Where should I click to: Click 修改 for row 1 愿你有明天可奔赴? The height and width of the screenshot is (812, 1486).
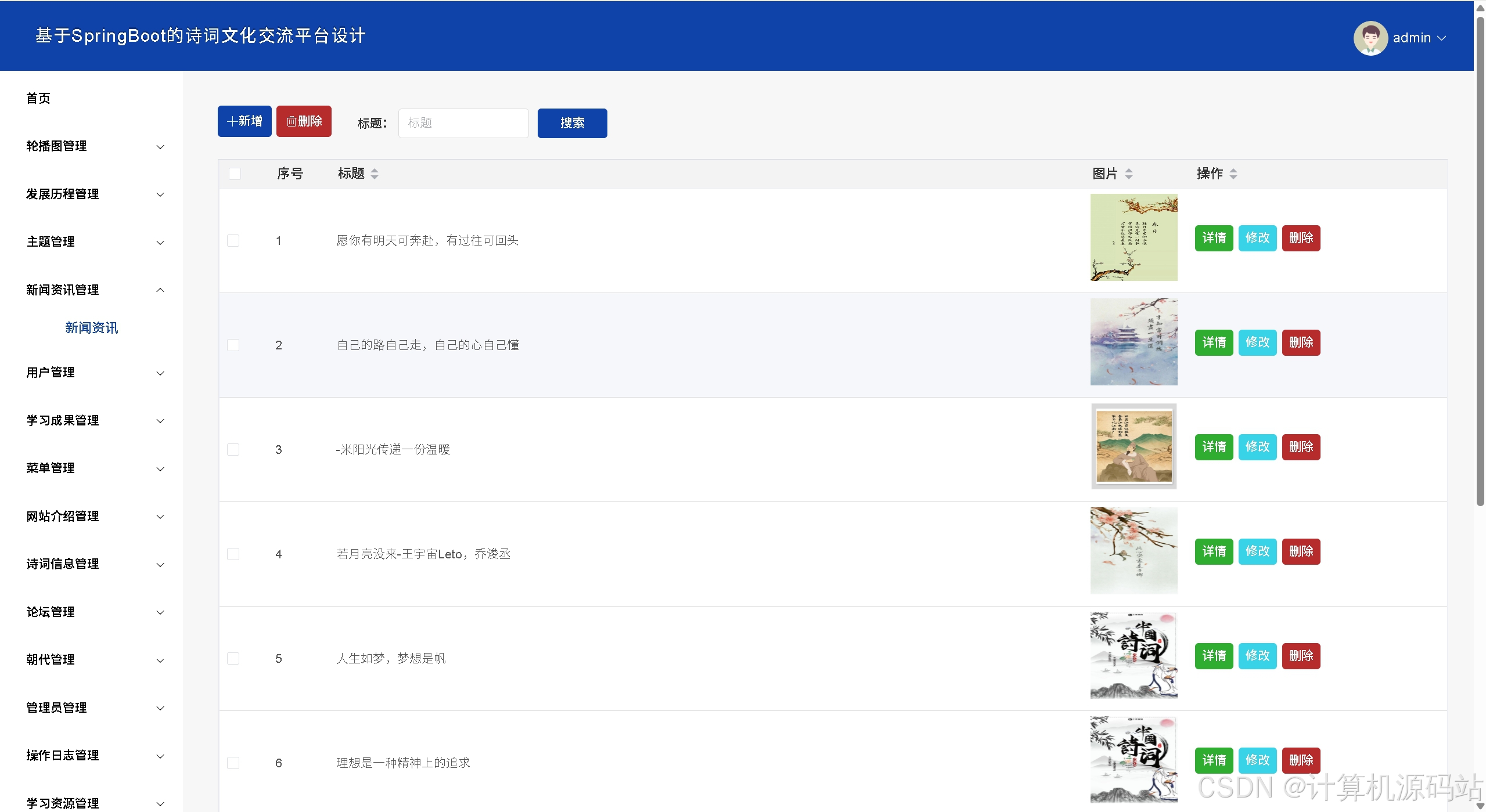tap(1257, 238)
